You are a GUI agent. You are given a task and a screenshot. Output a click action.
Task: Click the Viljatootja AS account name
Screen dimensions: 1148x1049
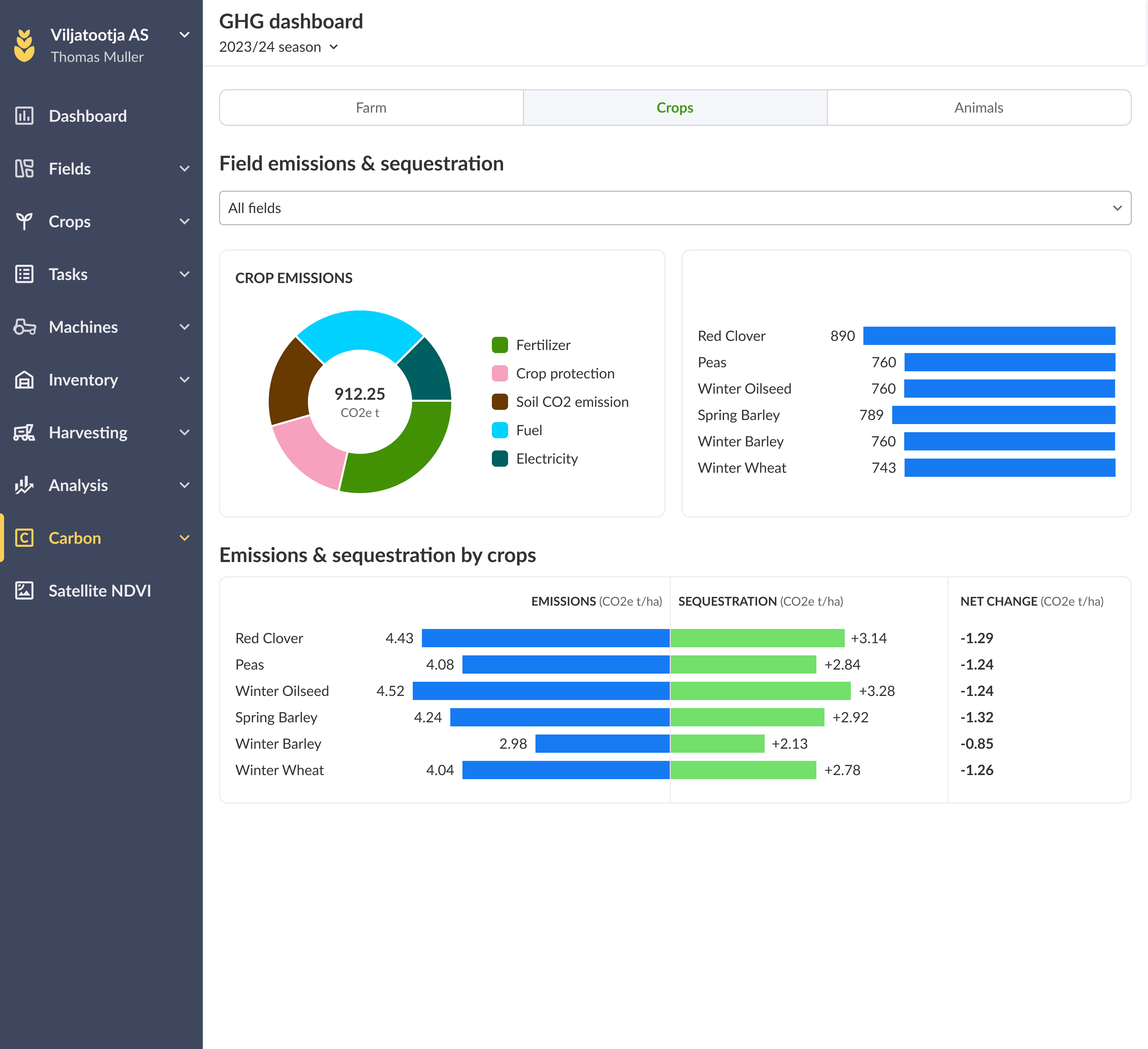pos(100,34)
